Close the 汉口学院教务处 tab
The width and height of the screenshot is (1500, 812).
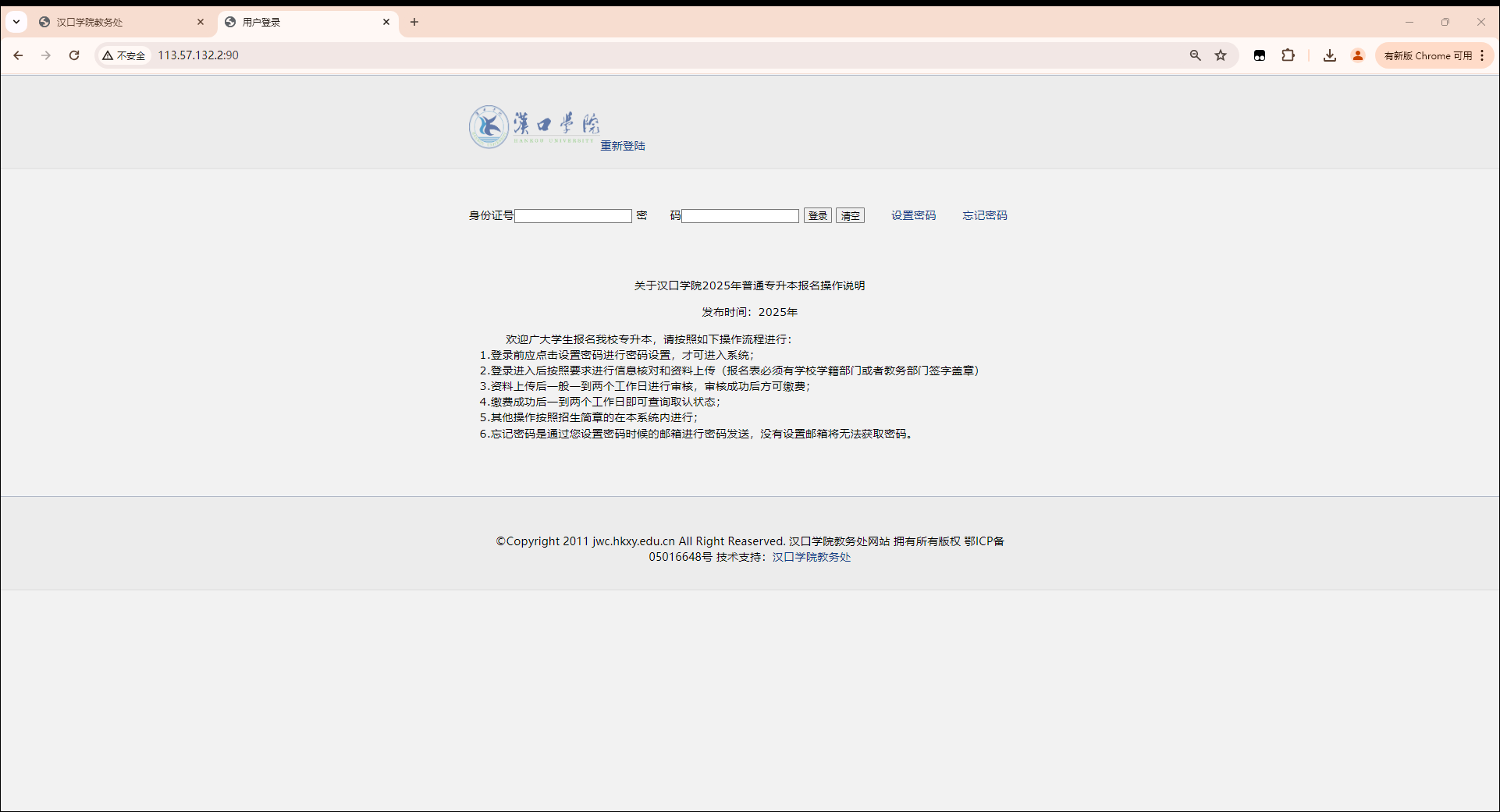tap(201, 22)
